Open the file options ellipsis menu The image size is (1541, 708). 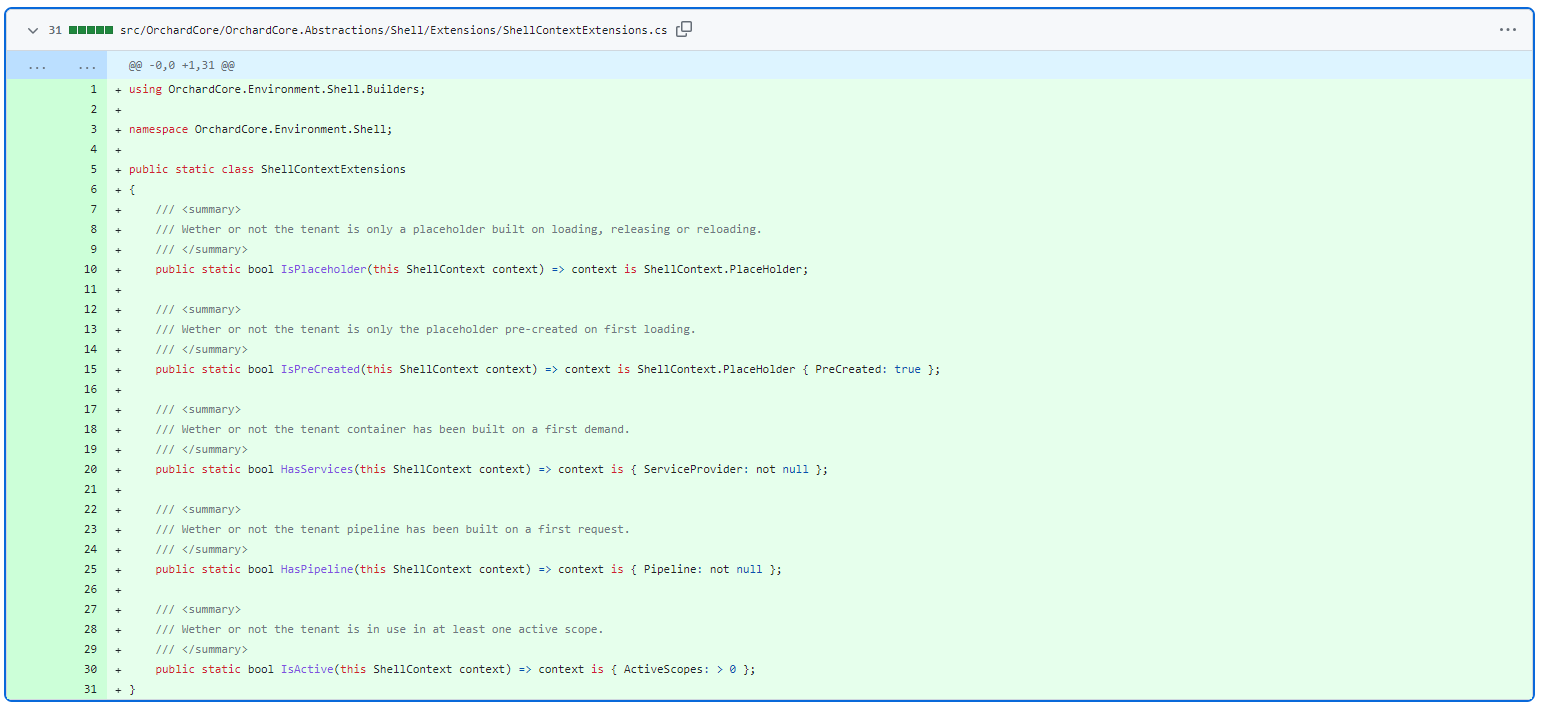[1508, 30]
